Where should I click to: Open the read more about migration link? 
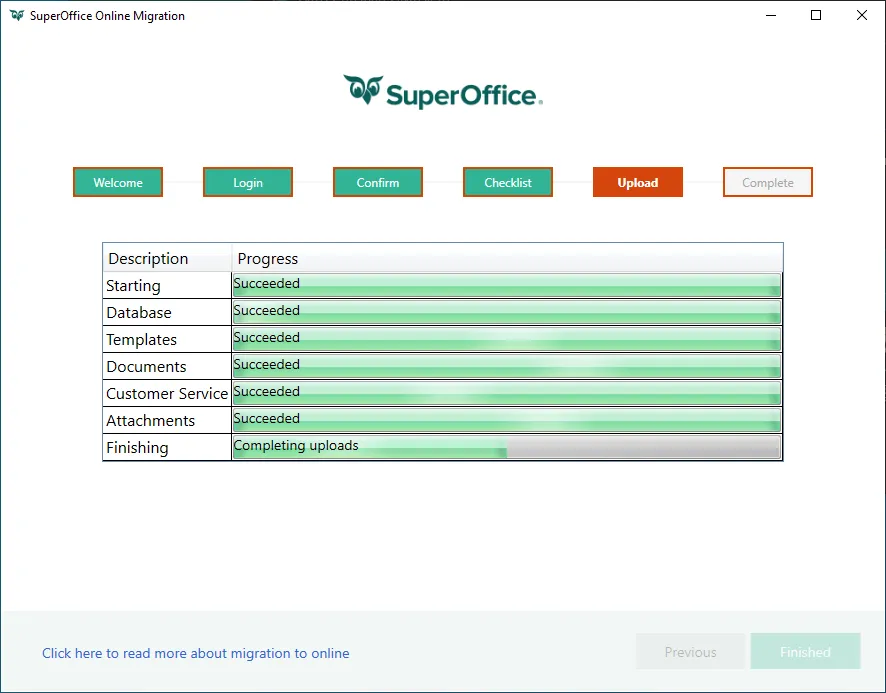196,653
